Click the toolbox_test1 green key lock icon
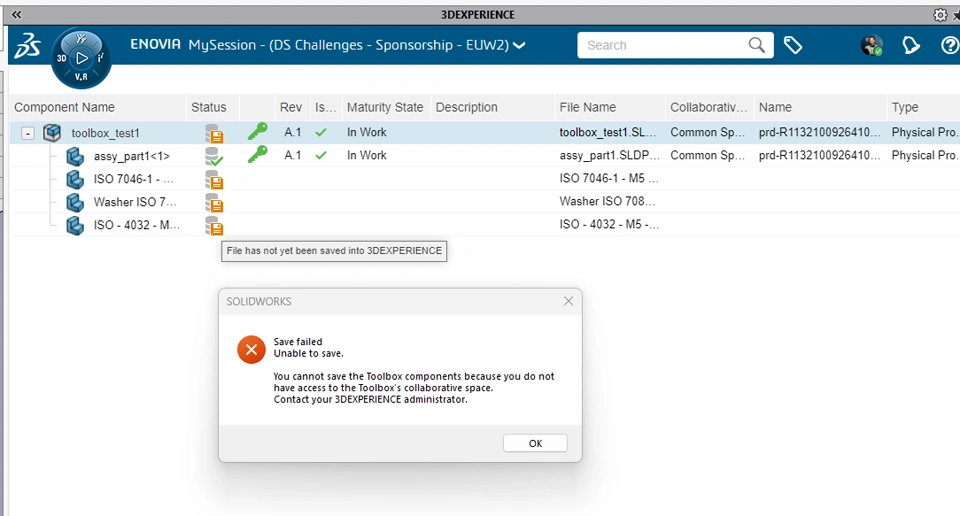The image size is (960, 516). (257, 131)
